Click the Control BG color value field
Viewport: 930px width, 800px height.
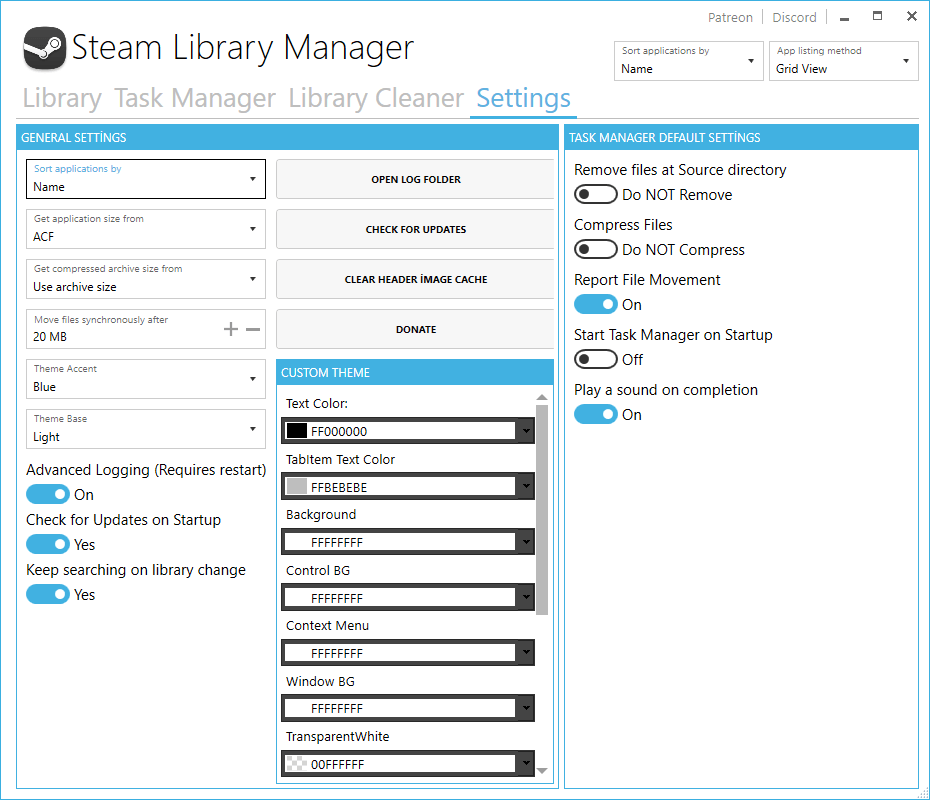(x=400, y=598)
